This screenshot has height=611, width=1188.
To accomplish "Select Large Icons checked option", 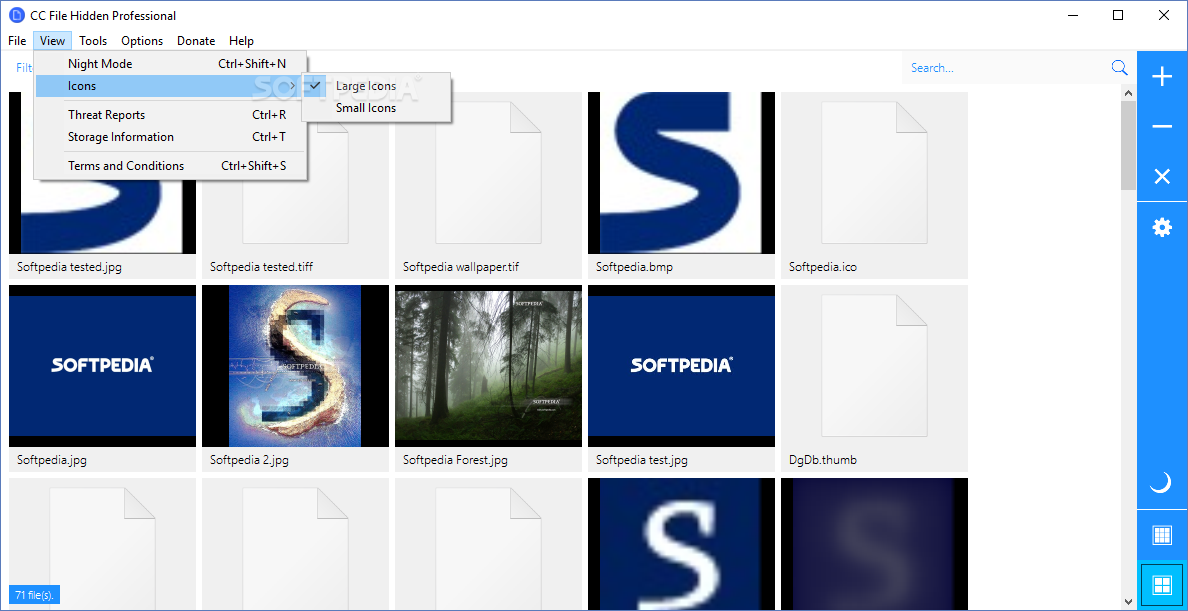I will (377, 86).
